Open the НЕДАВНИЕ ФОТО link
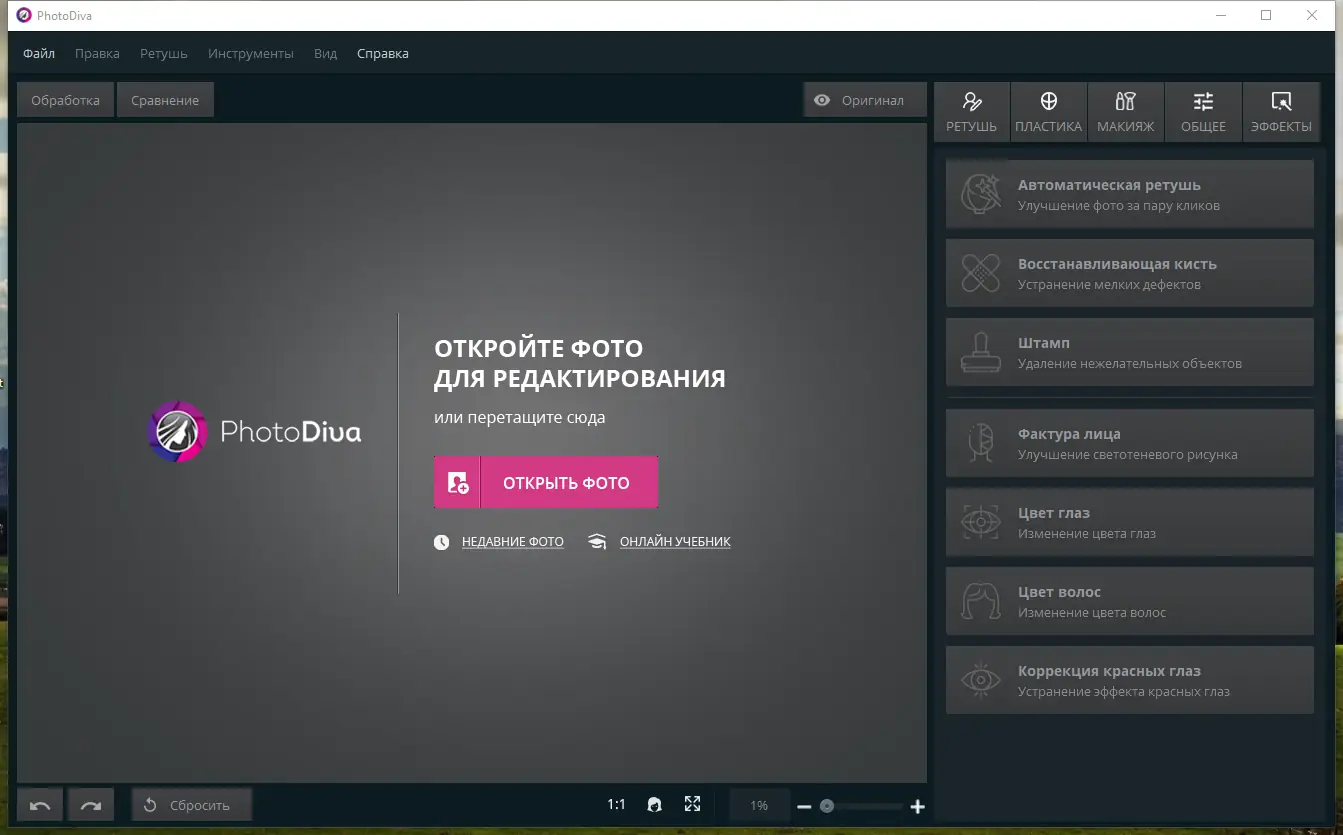This screenshot has height=835, width=1343. click(x=513, y=542)
